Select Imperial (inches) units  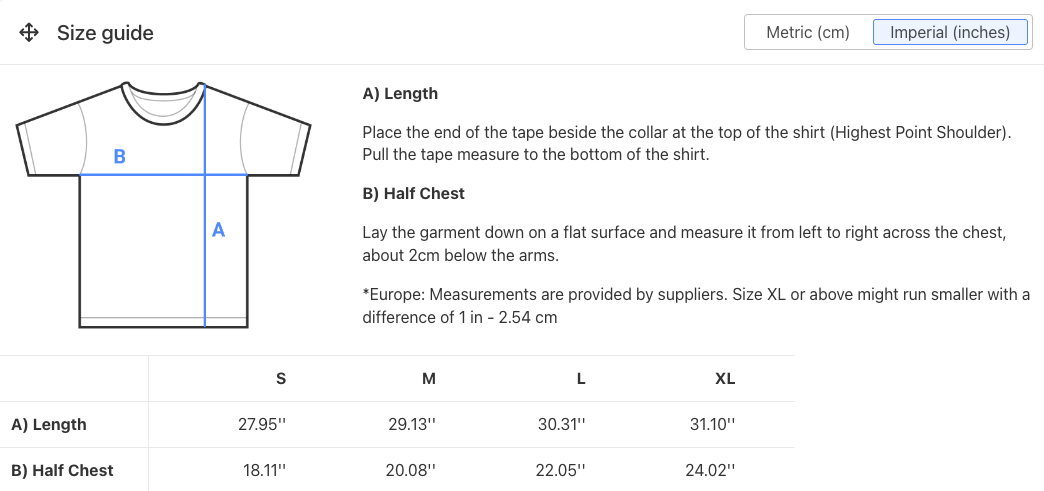949,32
